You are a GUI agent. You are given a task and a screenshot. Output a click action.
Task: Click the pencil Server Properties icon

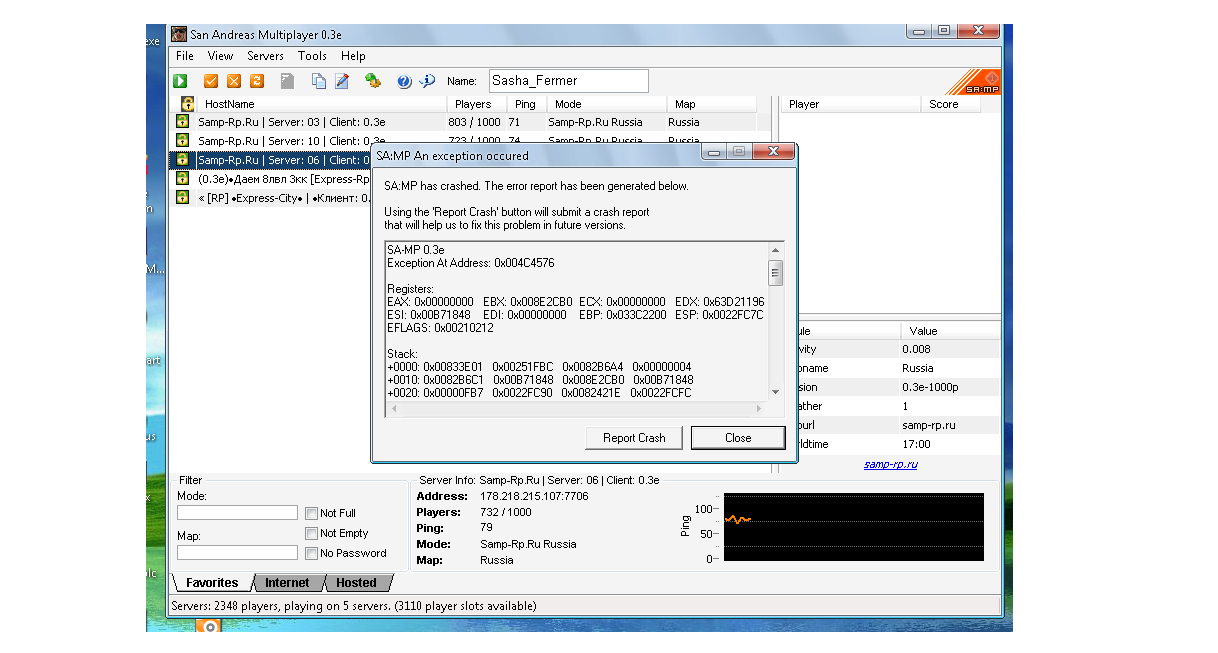pyautogui.click(x=342, y=81)
